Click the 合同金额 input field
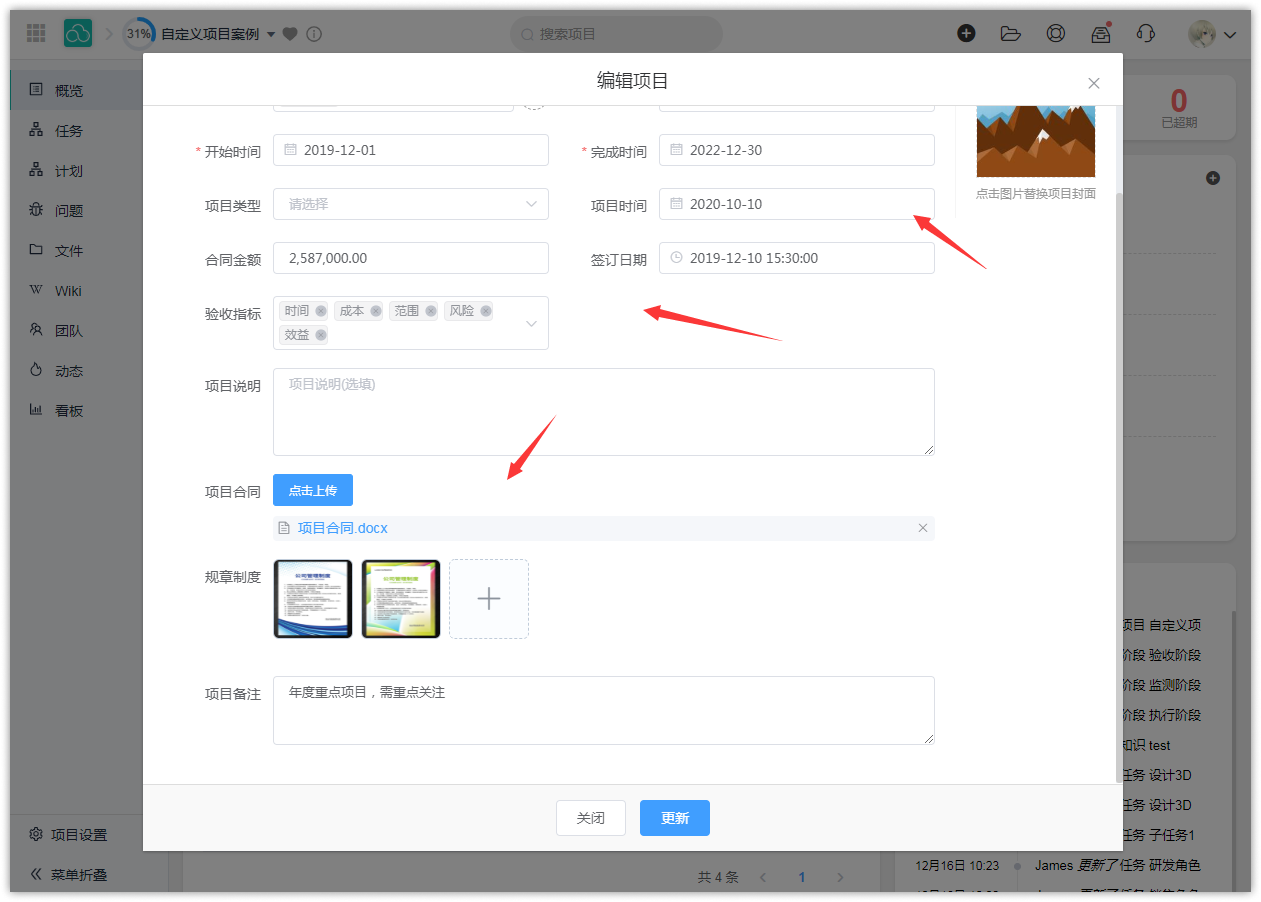This screenshot has height=902, width=1261. click(411, 258)
